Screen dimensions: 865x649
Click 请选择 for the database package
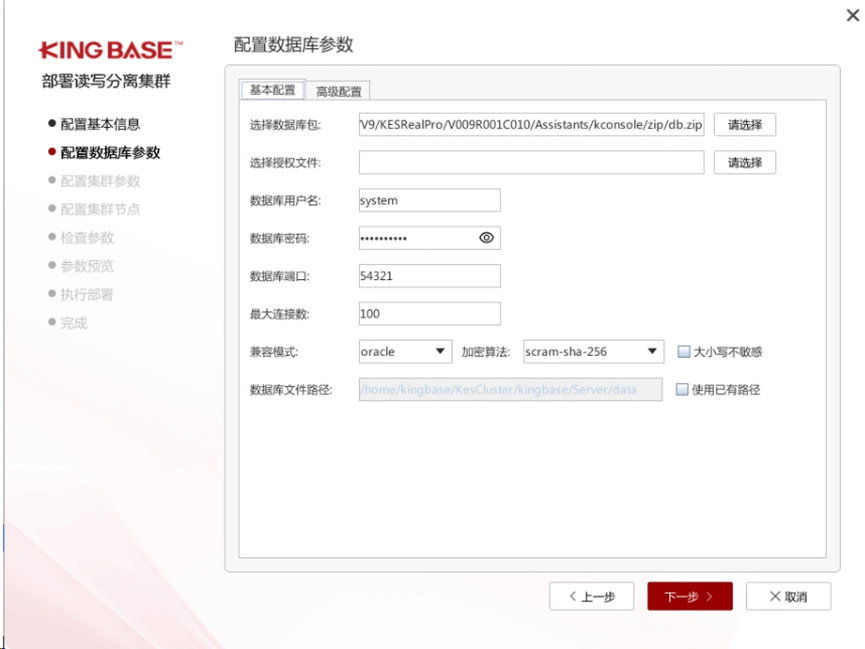[744, 125]
